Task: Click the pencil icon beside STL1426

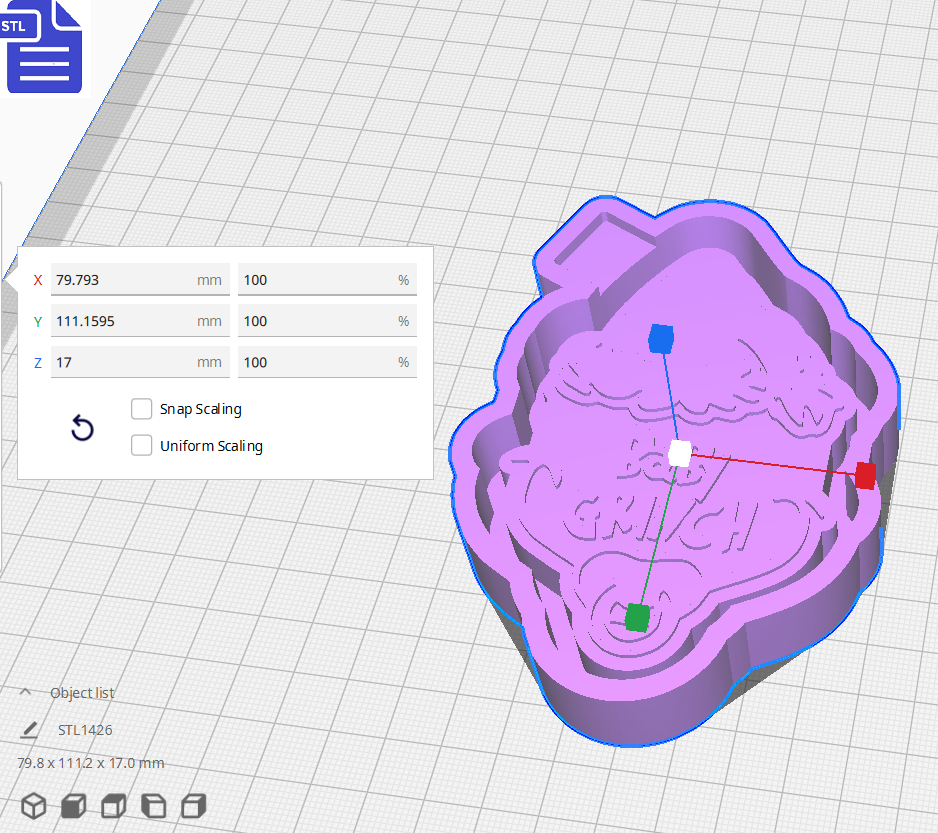Action: (28, 730)
